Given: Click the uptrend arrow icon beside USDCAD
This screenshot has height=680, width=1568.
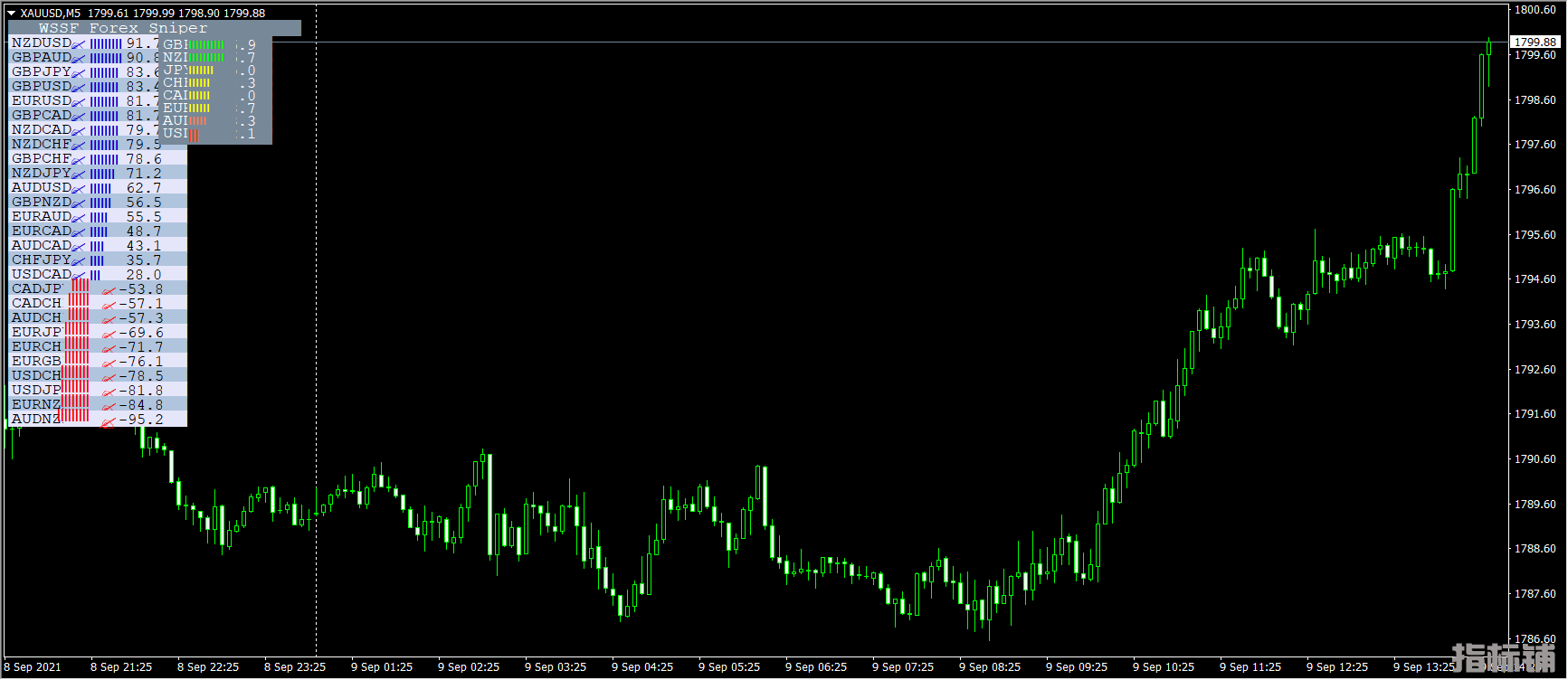Looking at the screenshot, I should 79,275.
